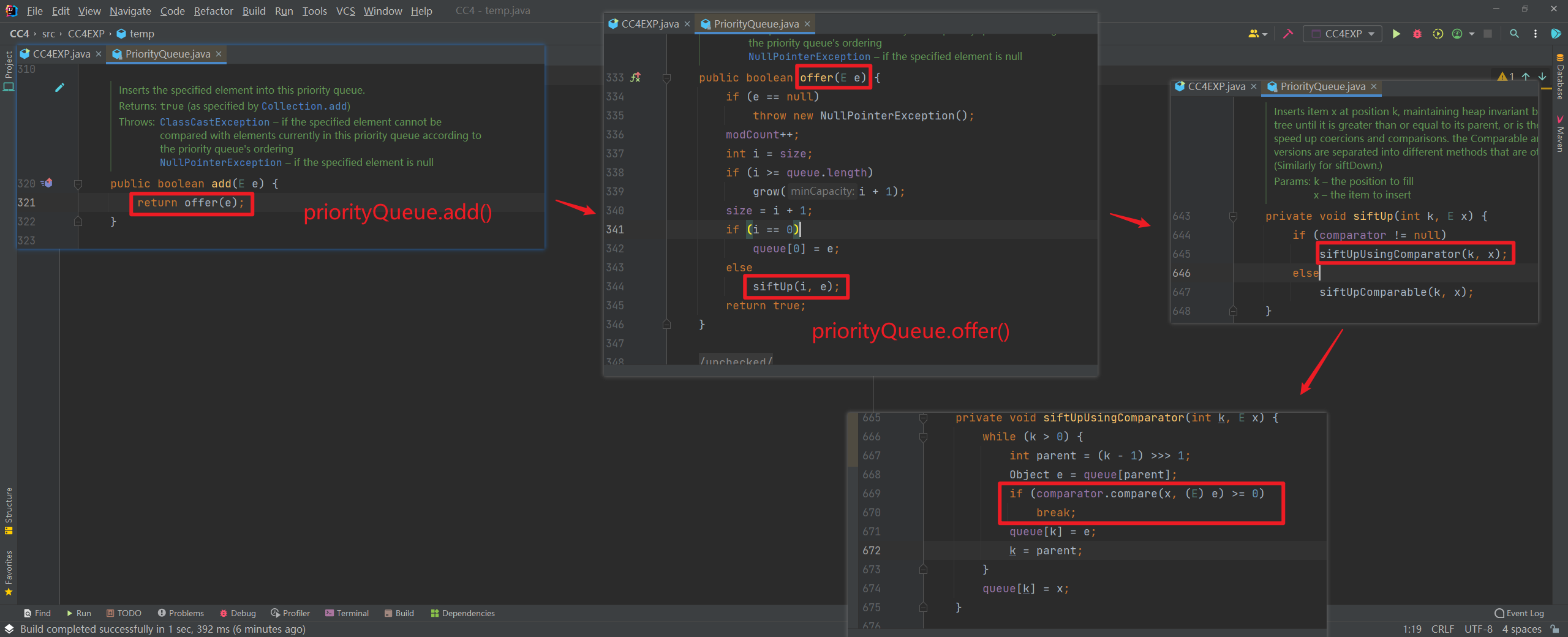Click the warning triangle inspection indicator

click(1502, 77)
